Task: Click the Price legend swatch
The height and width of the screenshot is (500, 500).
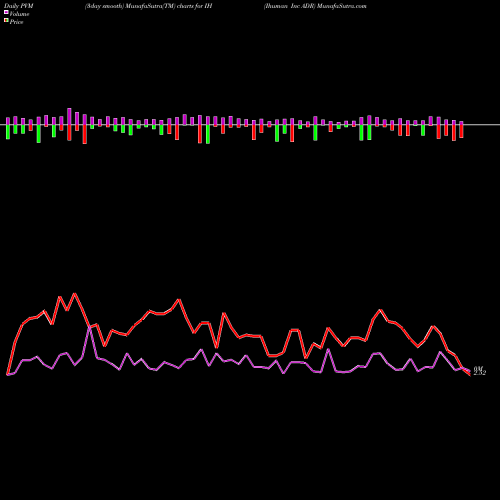Action: pyautogui.click(x=6, y=21)
